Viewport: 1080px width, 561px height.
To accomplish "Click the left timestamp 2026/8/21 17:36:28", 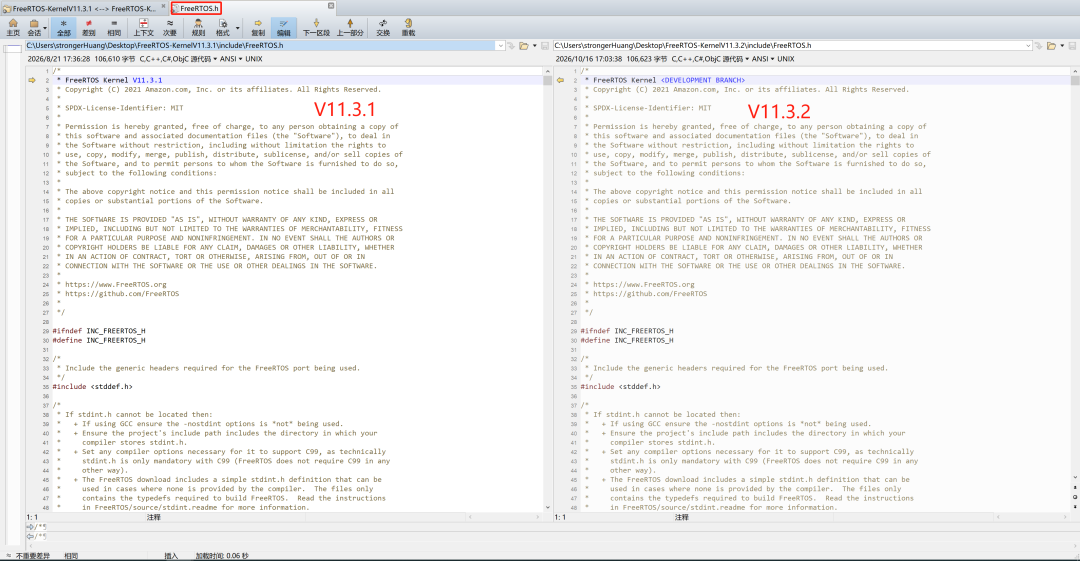I will [59, 59].
